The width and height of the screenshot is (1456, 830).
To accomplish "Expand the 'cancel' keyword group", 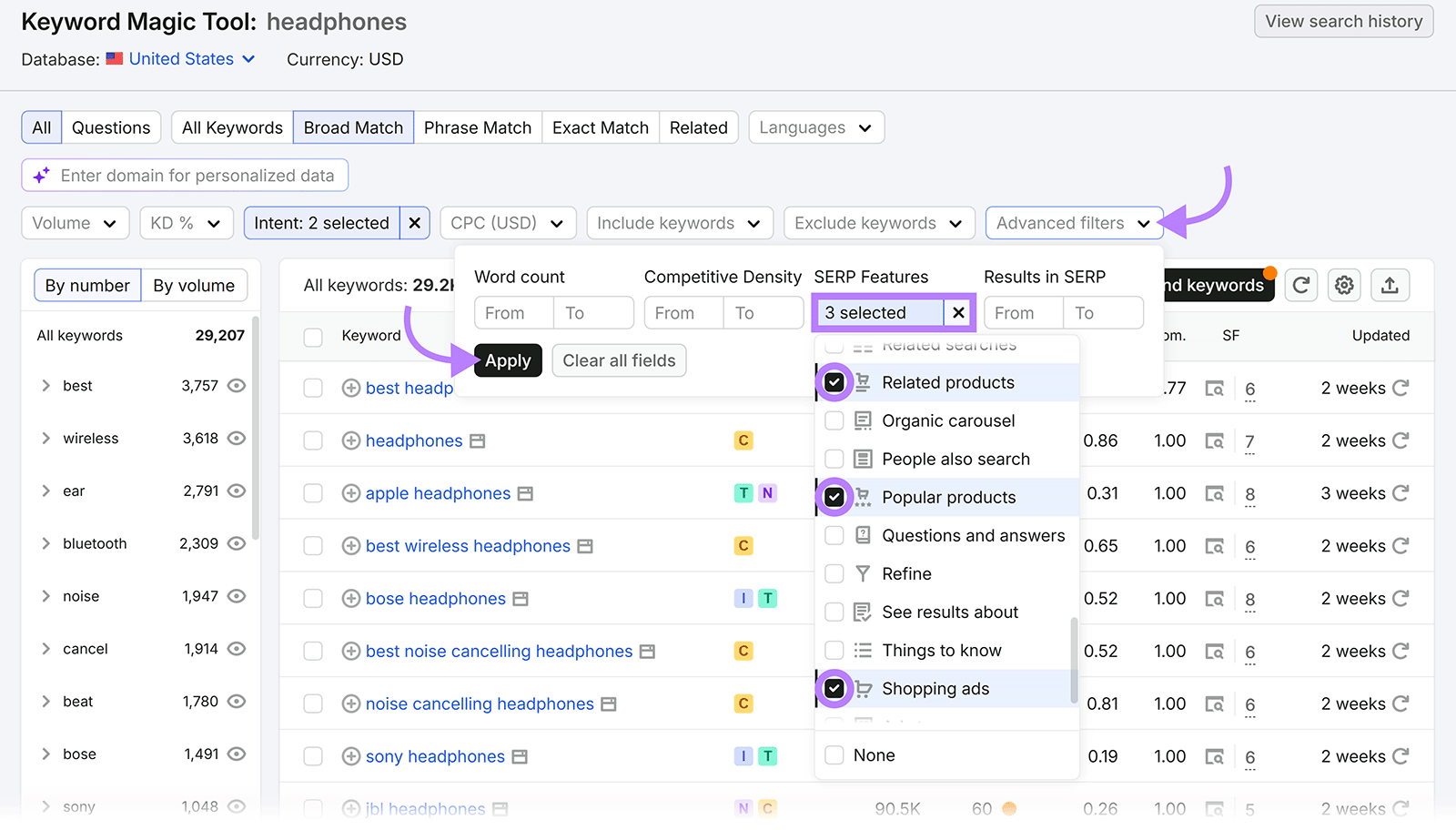I will (45, 649).
